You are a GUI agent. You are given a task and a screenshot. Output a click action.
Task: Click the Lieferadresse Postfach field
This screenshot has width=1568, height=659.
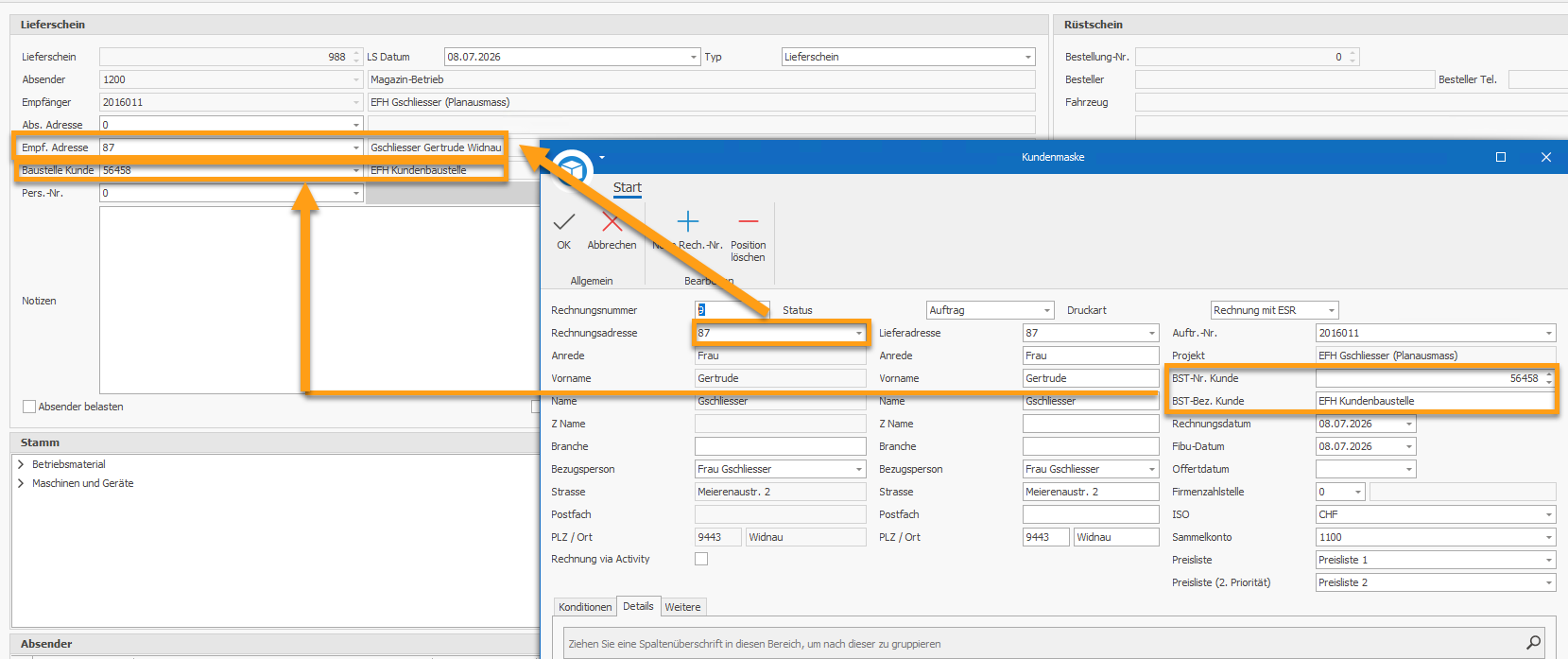(1091, 514)
